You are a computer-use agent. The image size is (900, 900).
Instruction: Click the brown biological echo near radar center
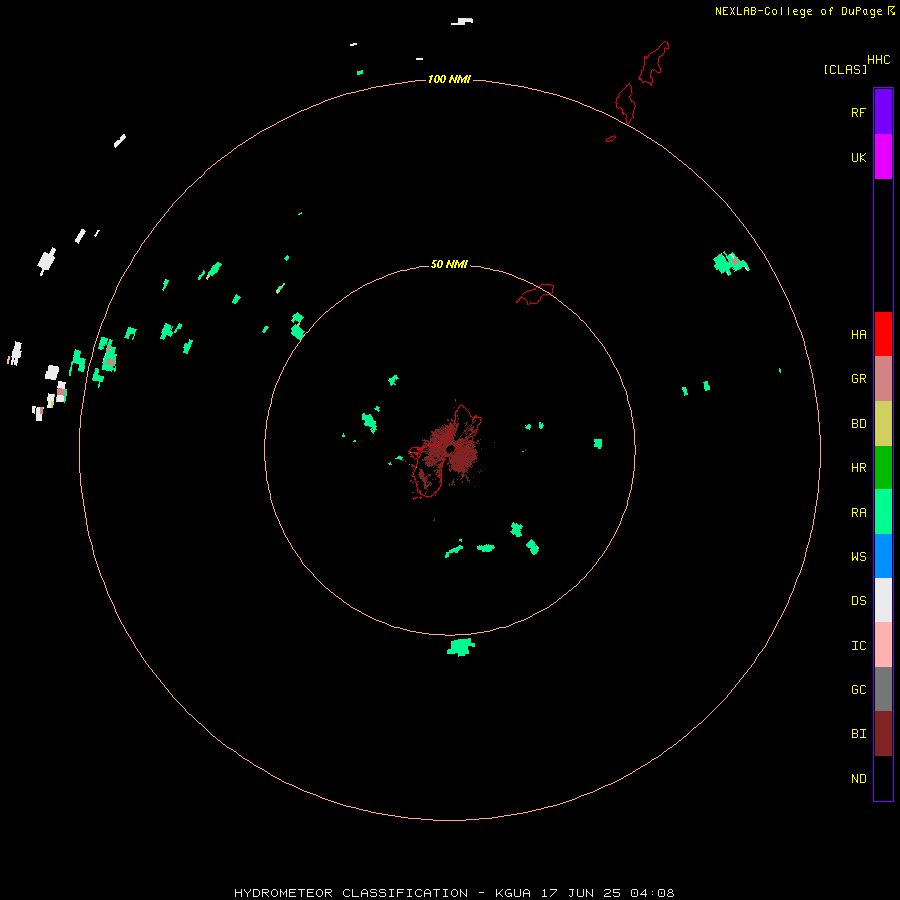tap(452, 450)
